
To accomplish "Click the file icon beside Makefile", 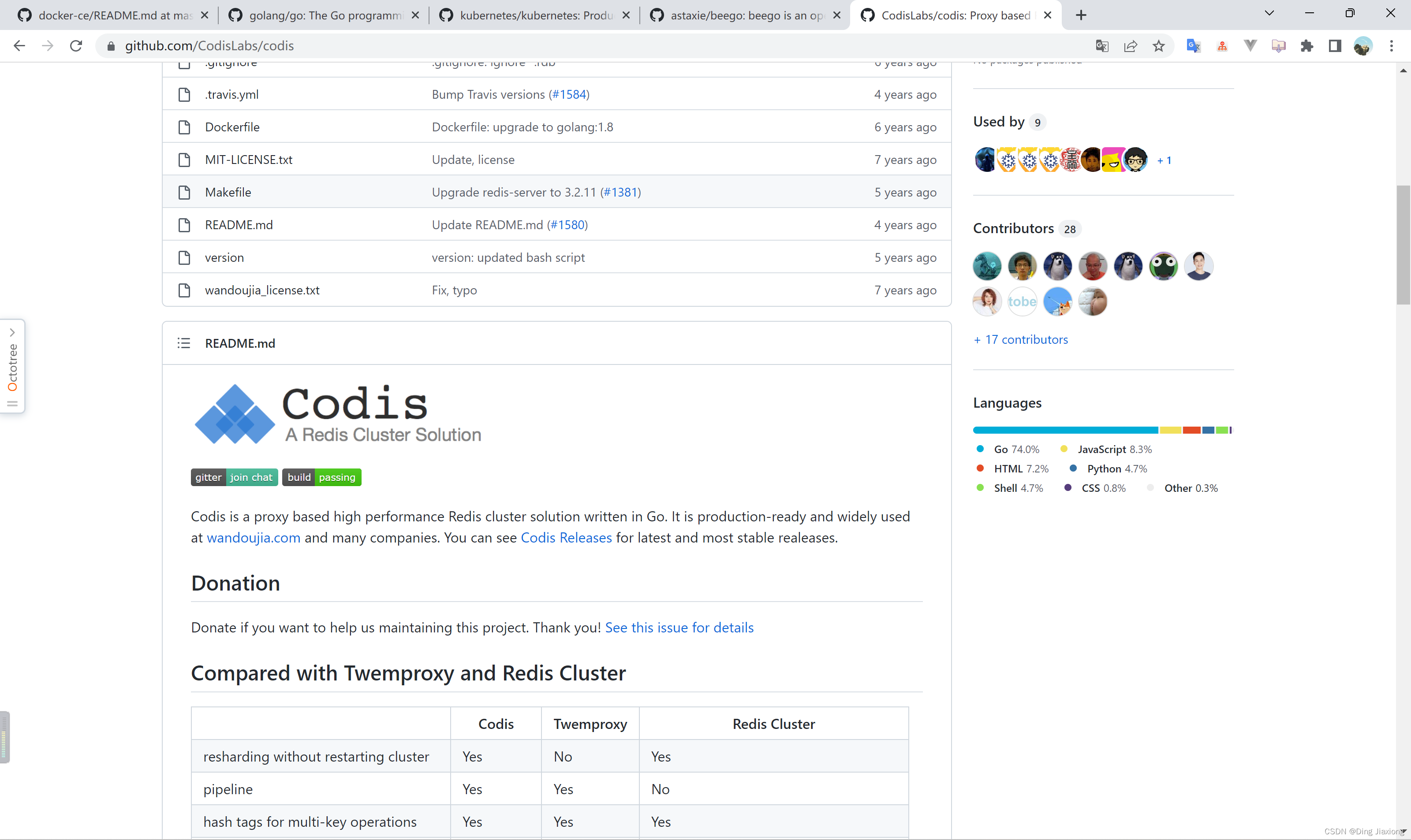I will (184, 193).
